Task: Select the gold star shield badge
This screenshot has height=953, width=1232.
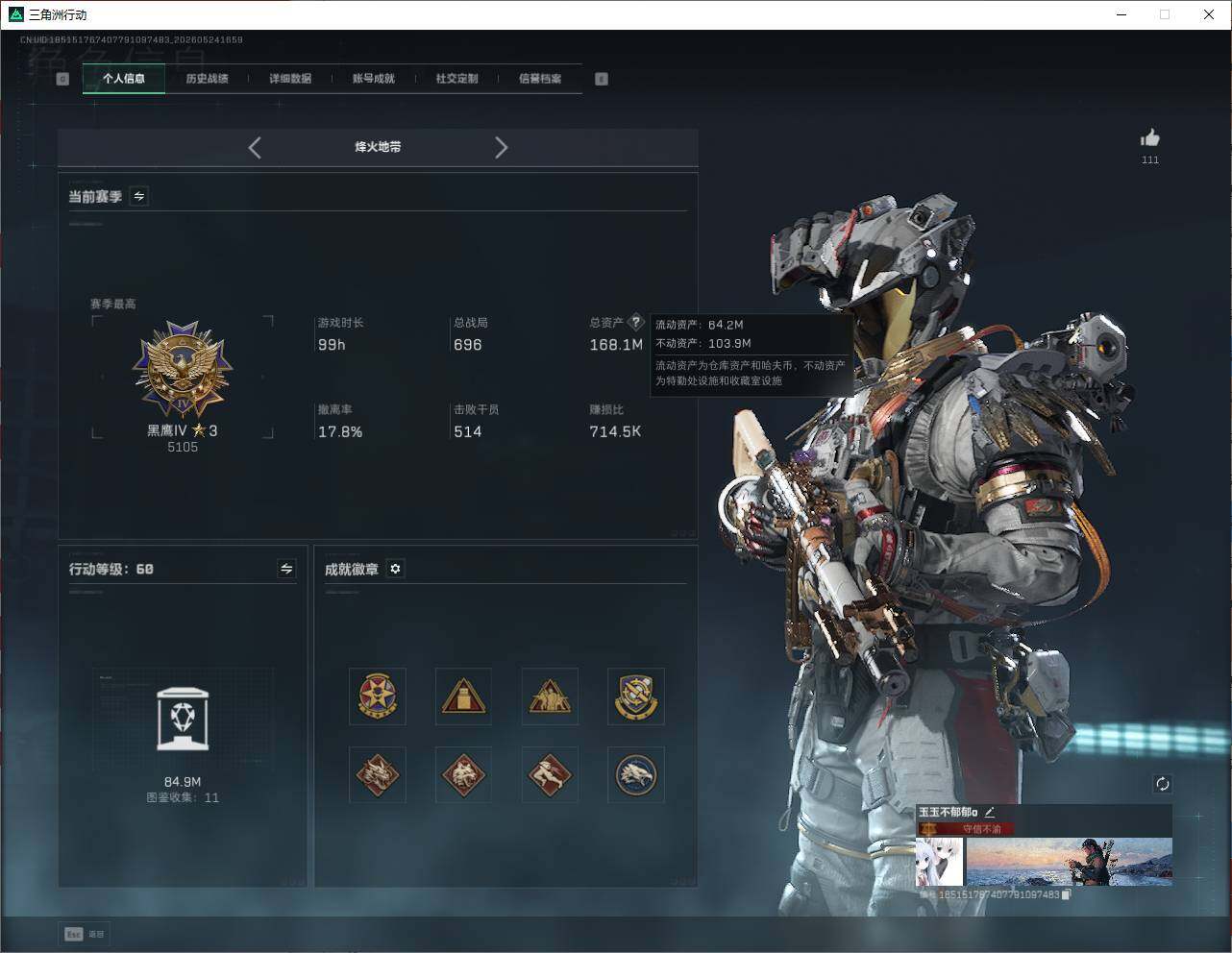Action: click(x=377, y=696)
